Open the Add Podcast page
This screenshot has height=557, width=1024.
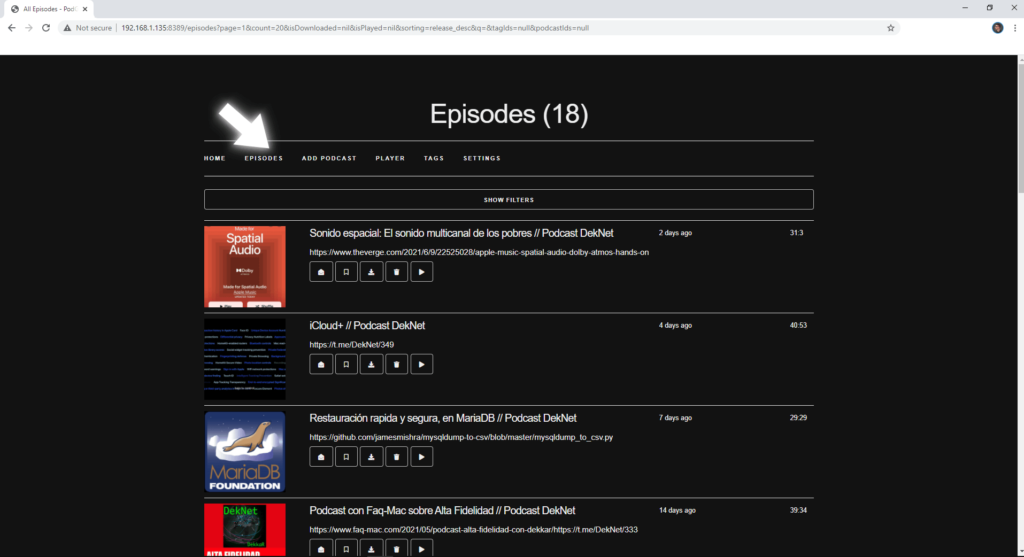[x=329, y=158]
